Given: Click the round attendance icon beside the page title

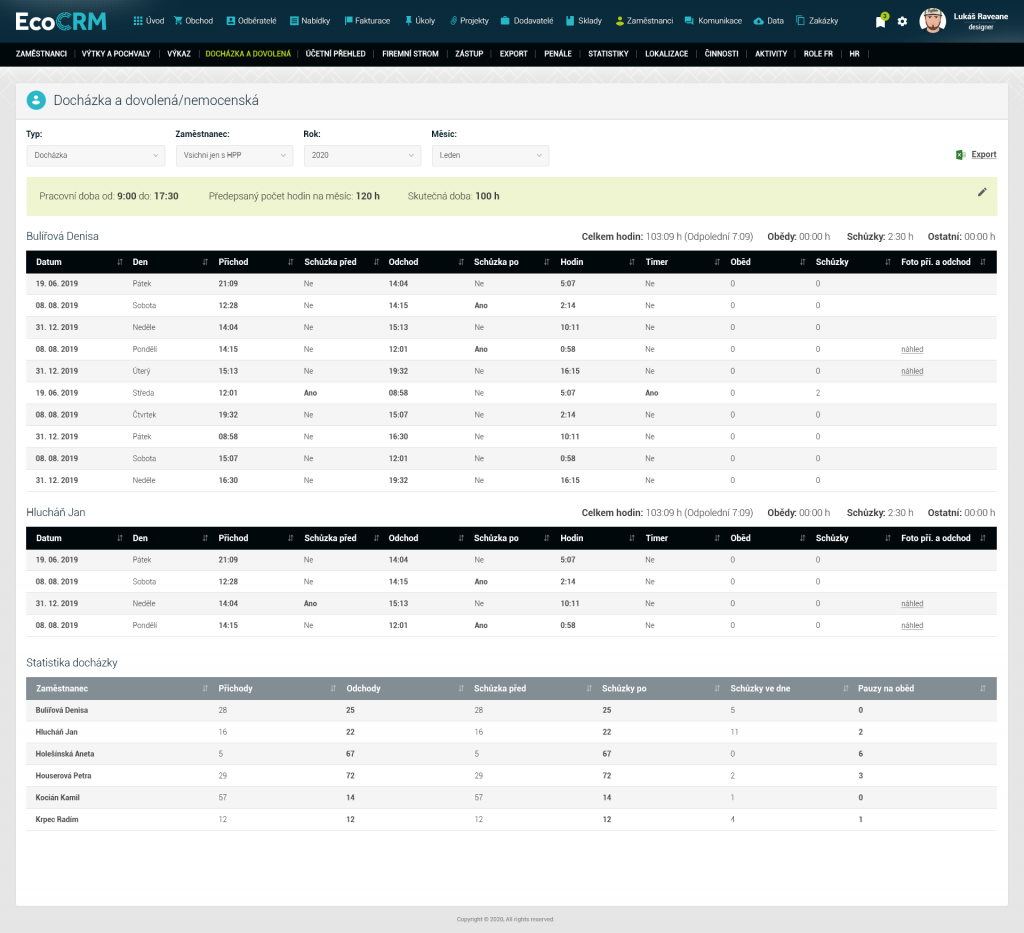Looking at the screenshot, I should point(36,100).
